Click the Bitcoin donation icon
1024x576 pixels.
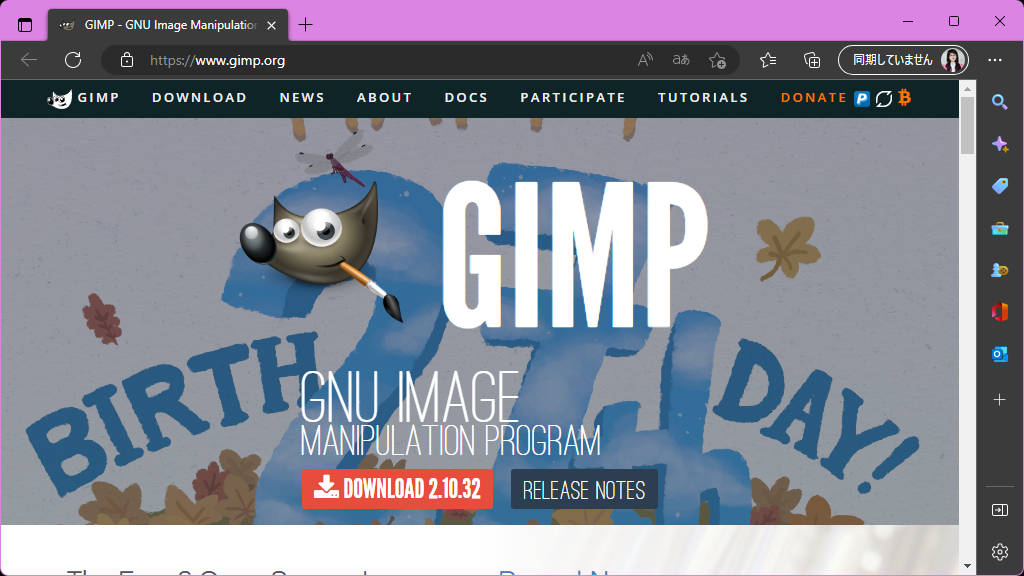(905, 98)
